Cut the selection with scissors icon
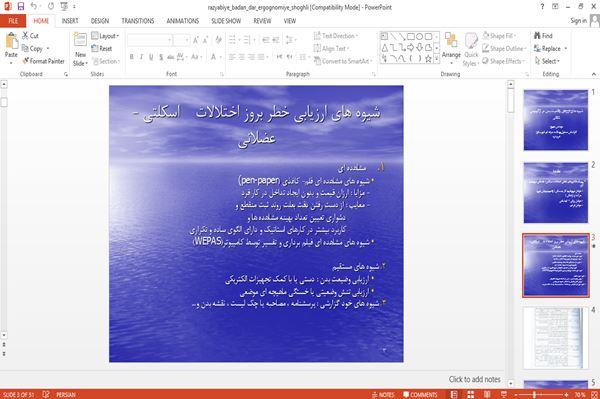 (x=26, y=36)
